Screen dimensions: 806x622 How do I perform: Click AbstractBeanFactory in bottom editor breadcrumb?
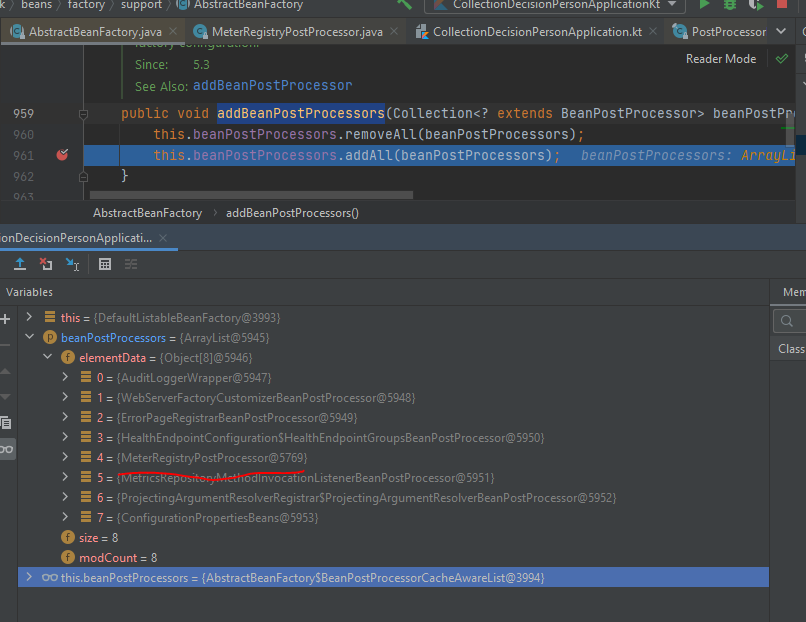pyautogui.click(x=148, y=213)
